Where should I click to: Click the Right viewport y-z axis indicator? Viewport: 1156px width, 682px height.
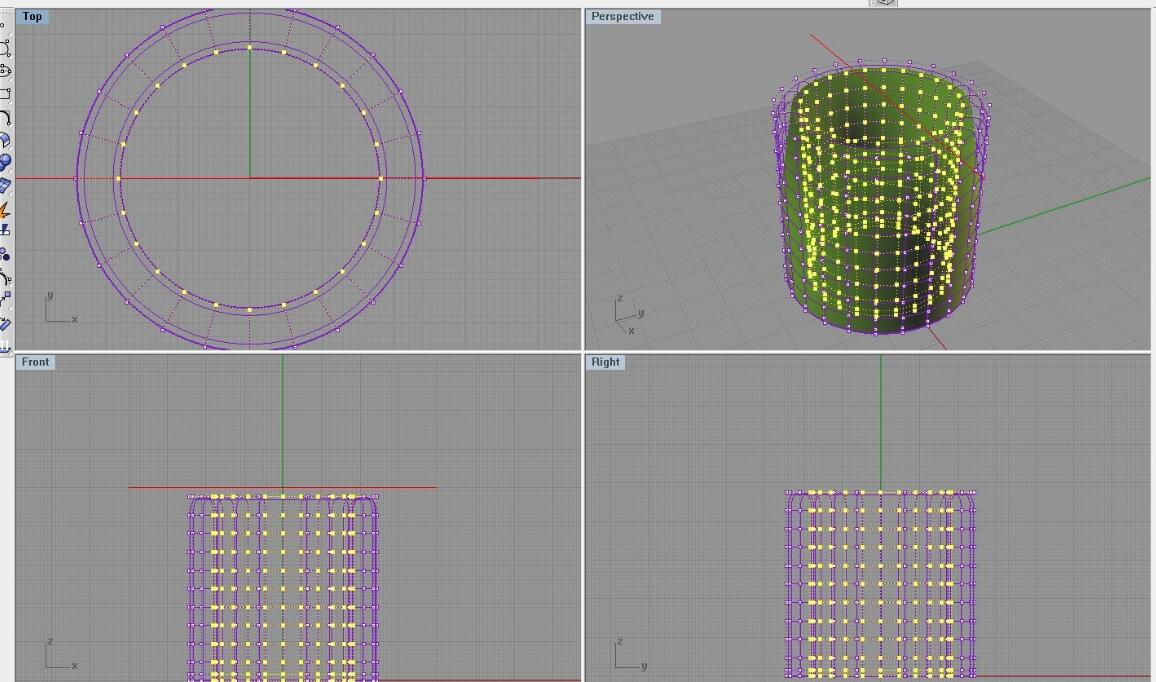[631, 654]
